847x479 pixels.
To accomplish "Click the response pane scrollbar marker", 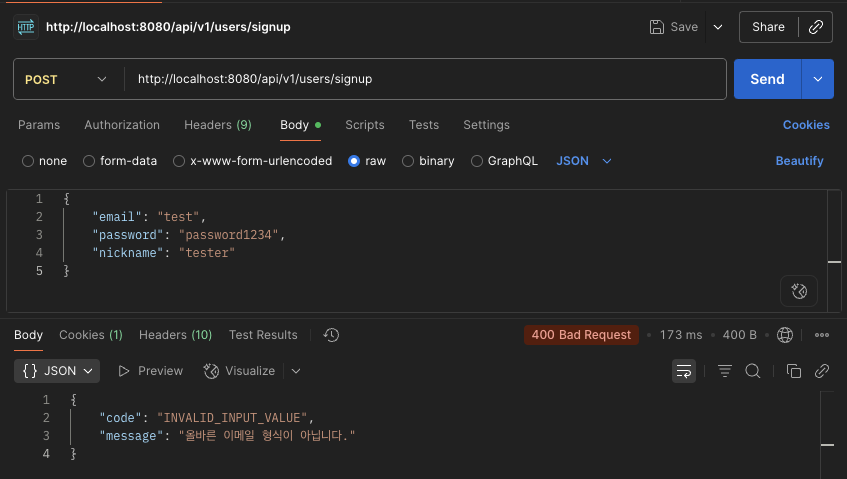I will (x=827, y=445).
